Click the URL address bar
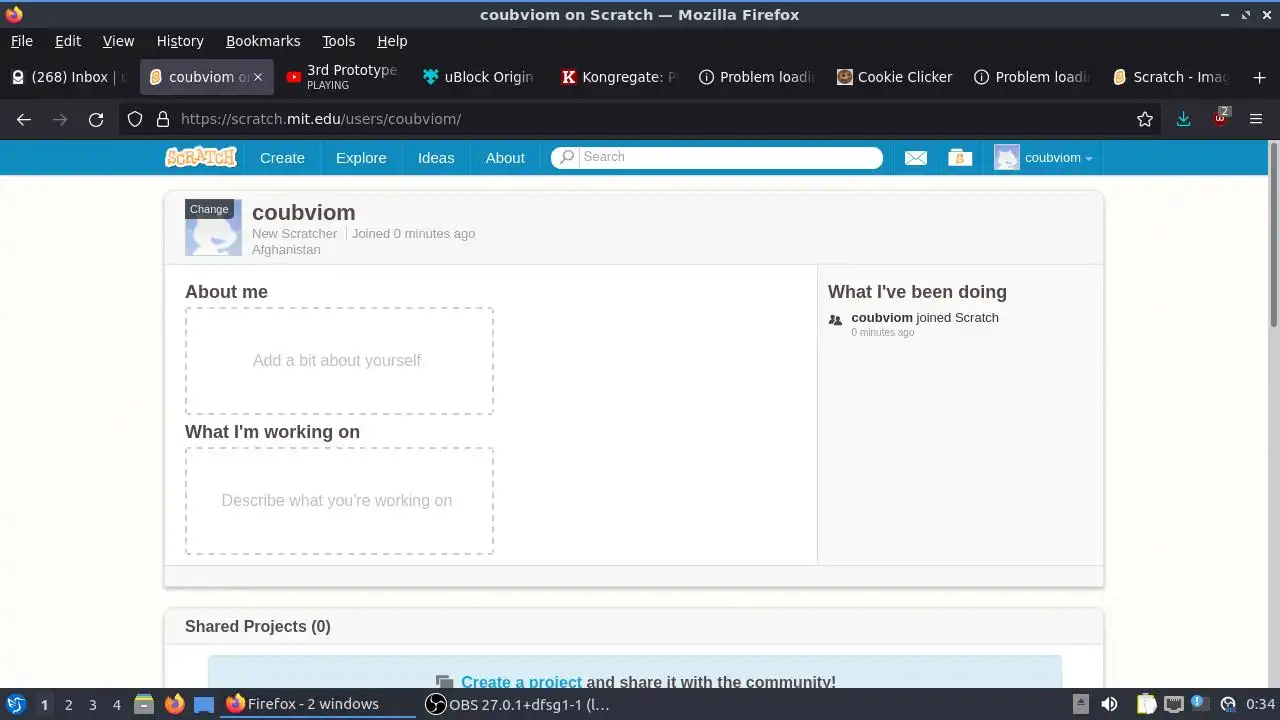This screenshot has height=720, width=1280. pyautogui.click(x=640, y=119)
